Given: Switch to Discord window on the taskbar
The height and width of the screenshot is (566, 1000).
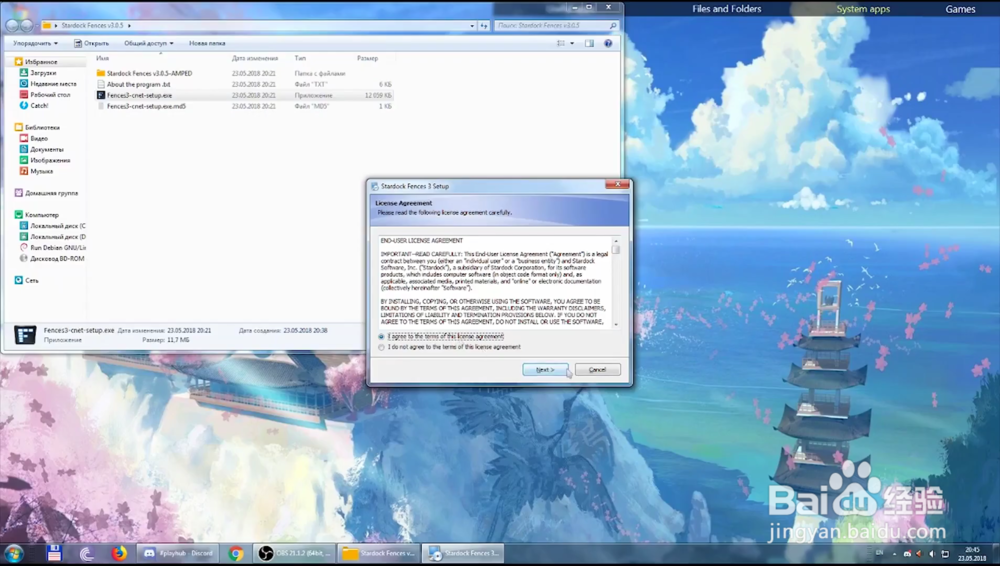Looking at the screenshot, I should 179,553.
